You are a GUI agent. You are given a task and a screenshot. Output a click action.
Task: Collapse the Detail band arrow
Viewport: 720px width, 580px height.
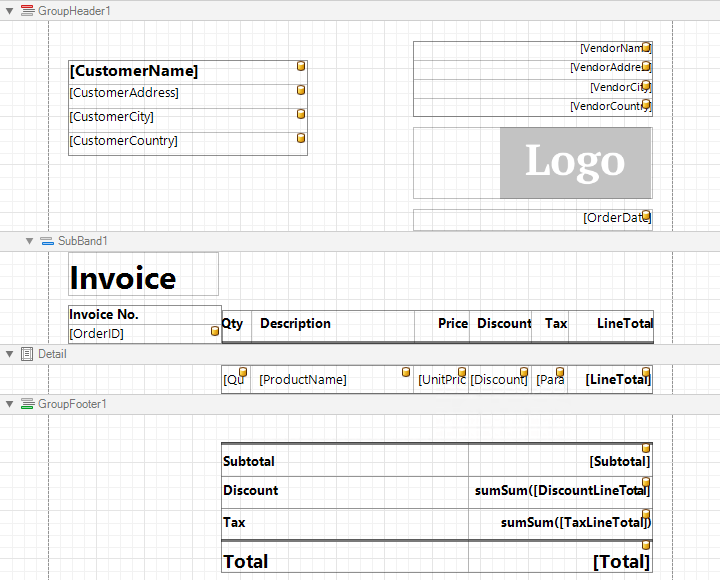pos(9,354)
